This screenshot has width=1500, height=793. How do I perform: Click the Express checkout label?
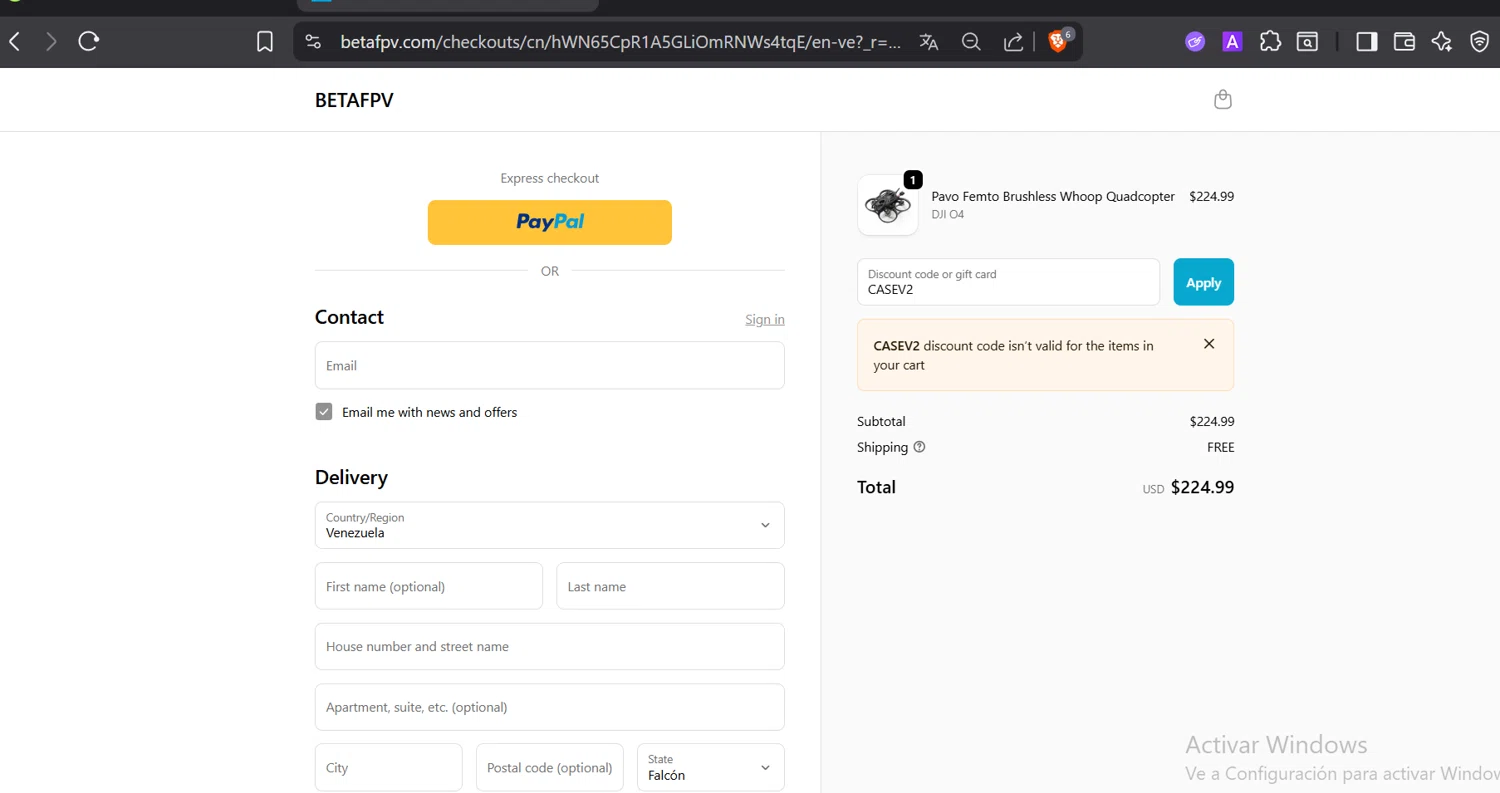tap(549, 178)
